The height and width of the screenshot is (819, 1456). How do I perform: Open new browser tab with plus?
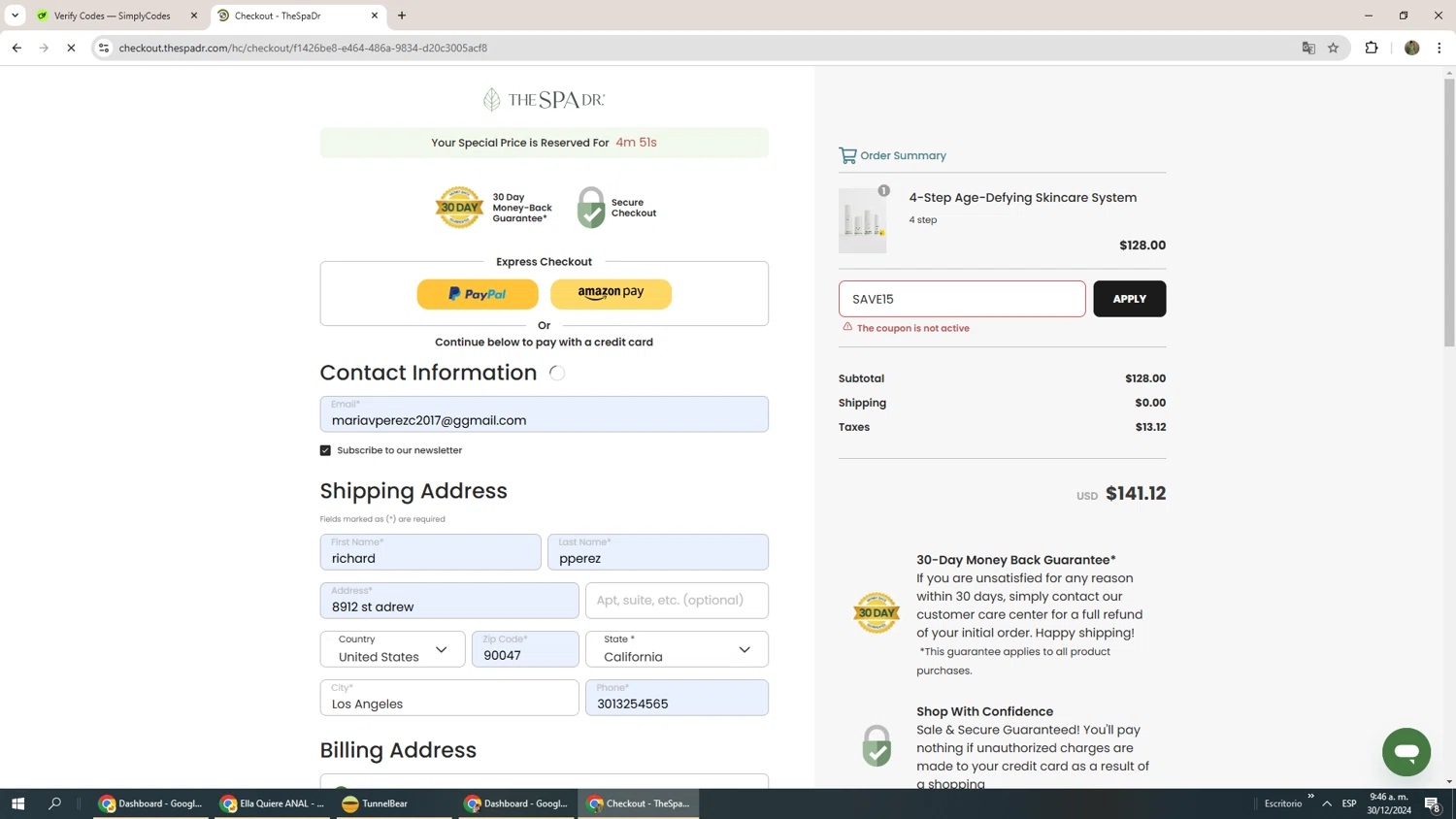(x=402, y=16)
